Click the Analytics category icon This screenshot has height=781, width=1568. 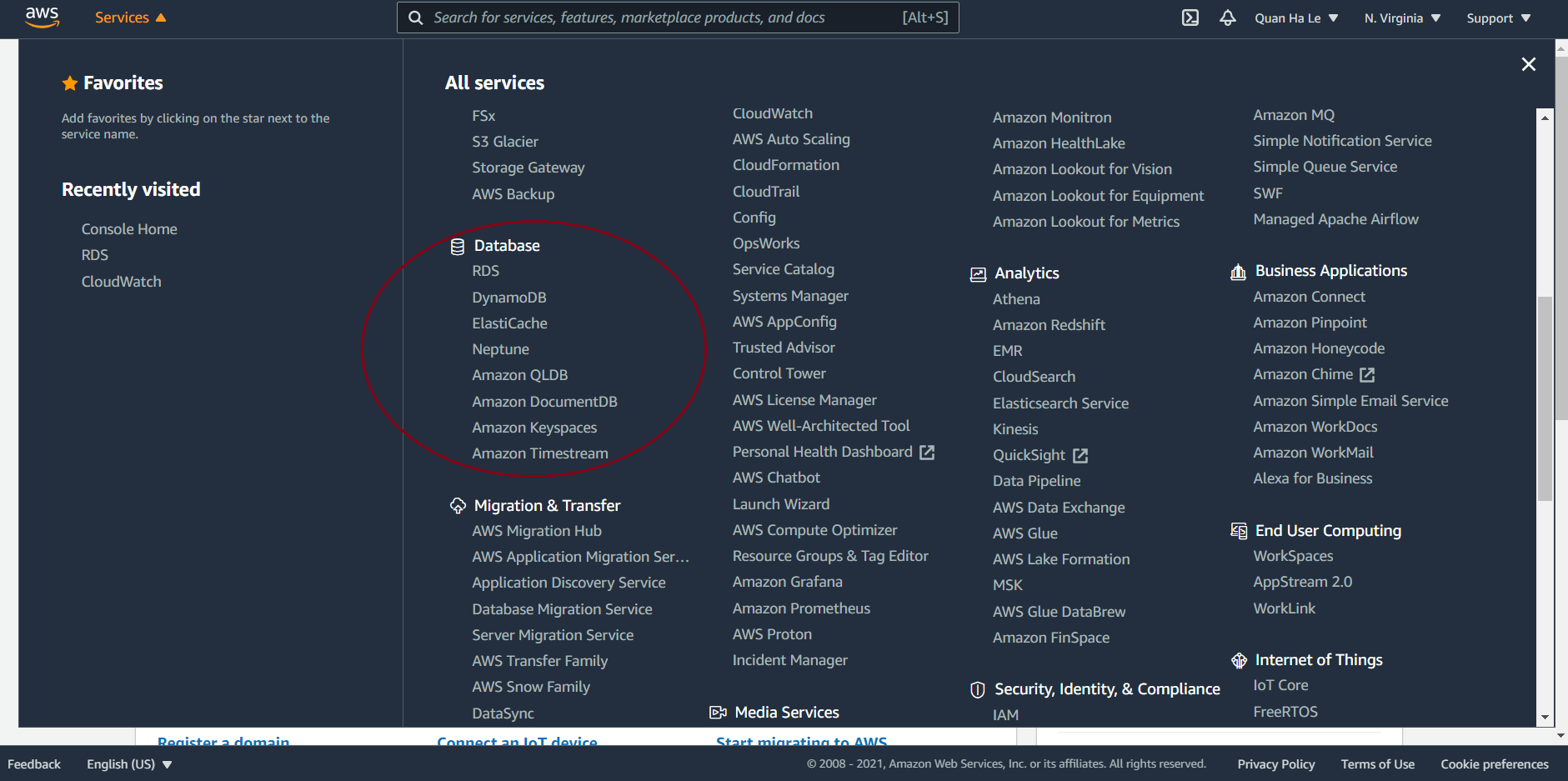(978, 274)
